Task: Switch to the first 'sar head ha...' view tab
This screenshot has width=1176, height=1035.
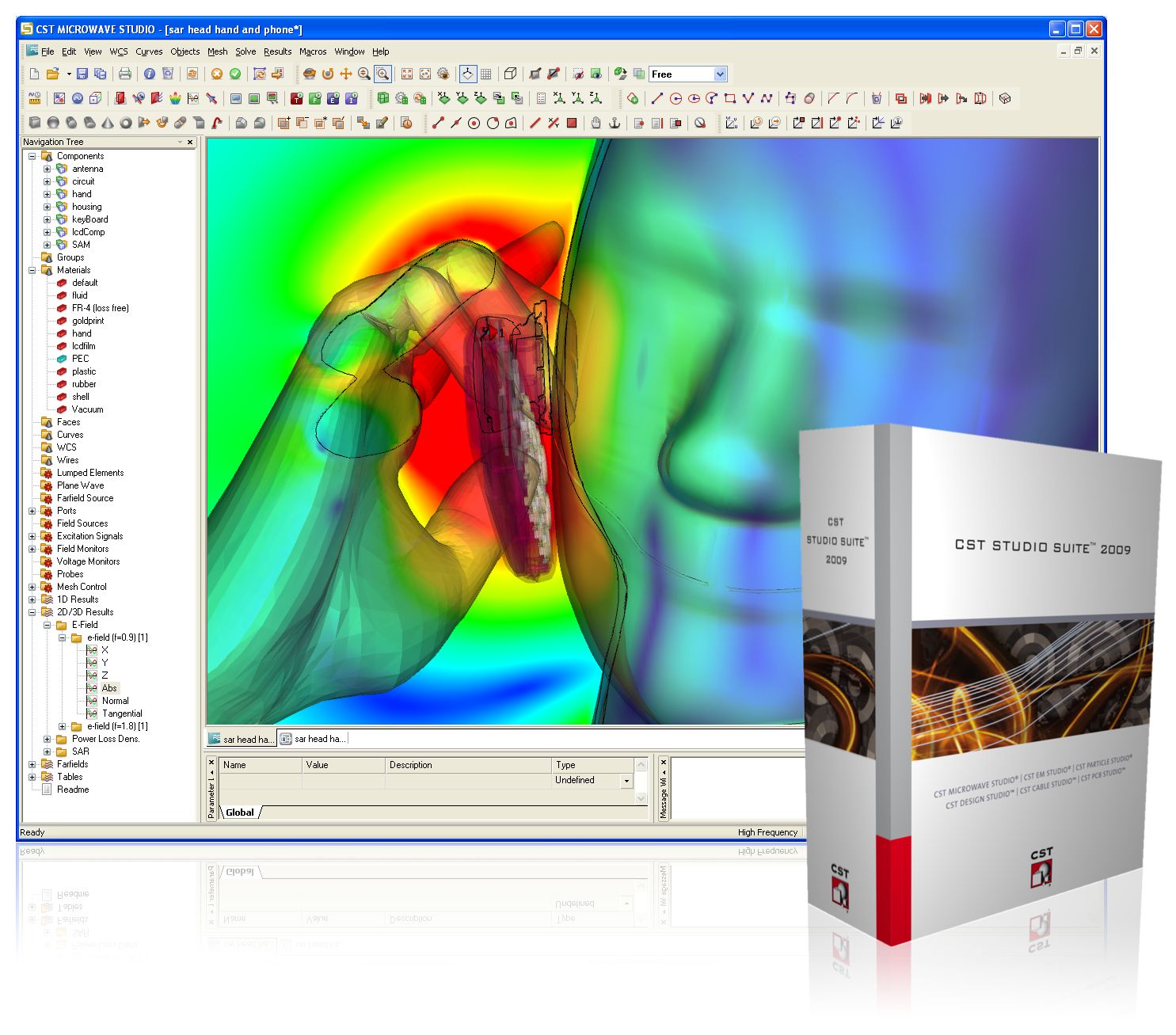Action: (x=242, y=739)
